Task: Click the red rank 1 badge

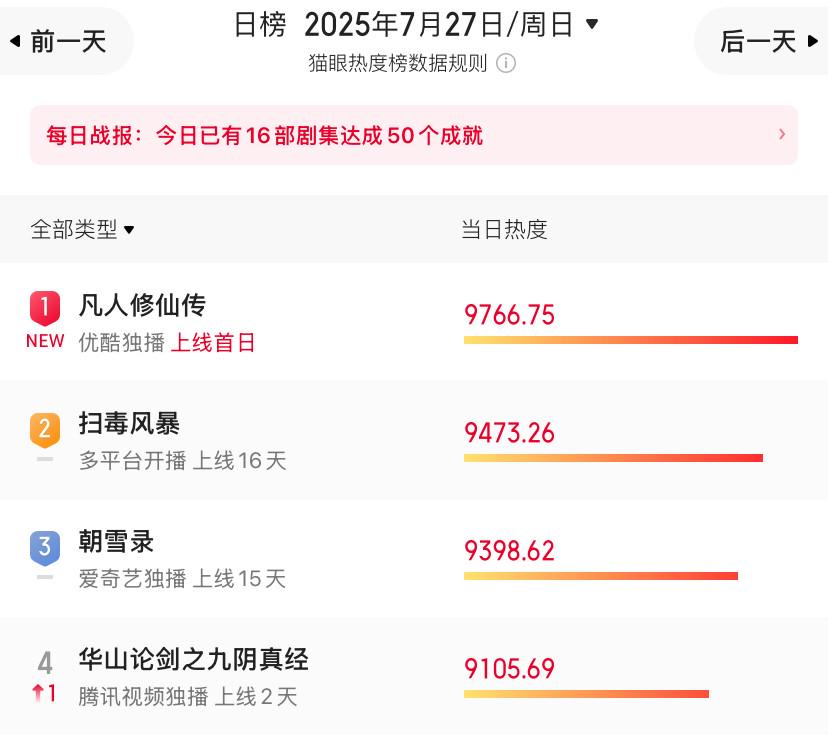Action: 45,308
